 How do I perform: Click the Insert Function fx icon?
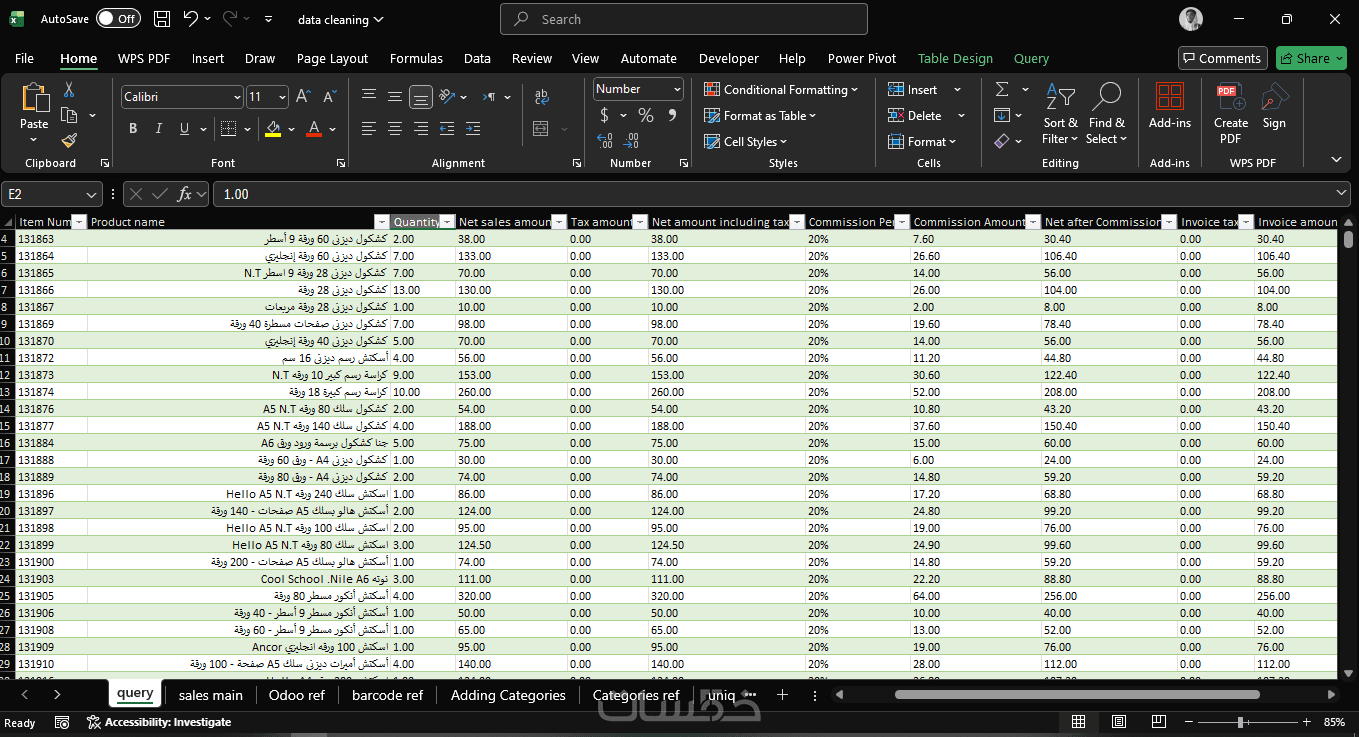click(x=185, y=194)
